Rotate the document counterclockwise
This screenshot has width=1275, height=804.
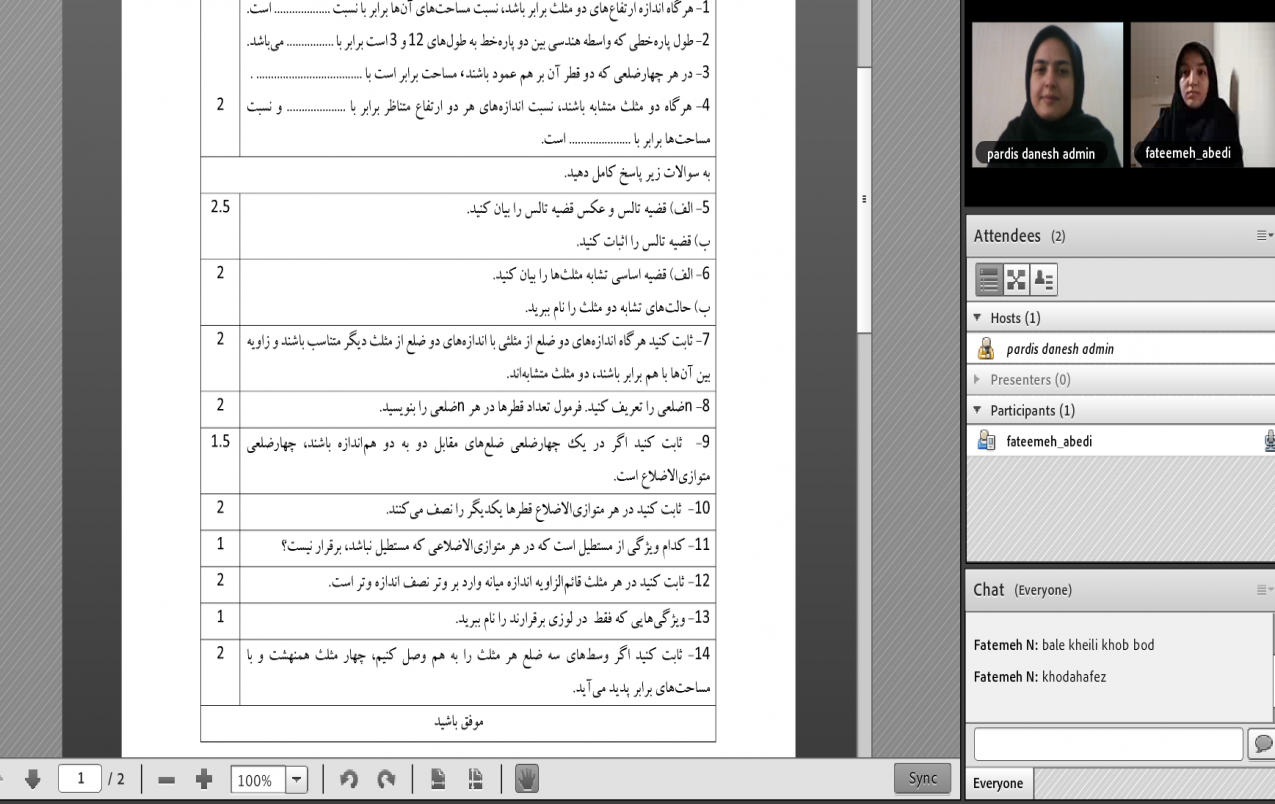(x=349, y=779)
